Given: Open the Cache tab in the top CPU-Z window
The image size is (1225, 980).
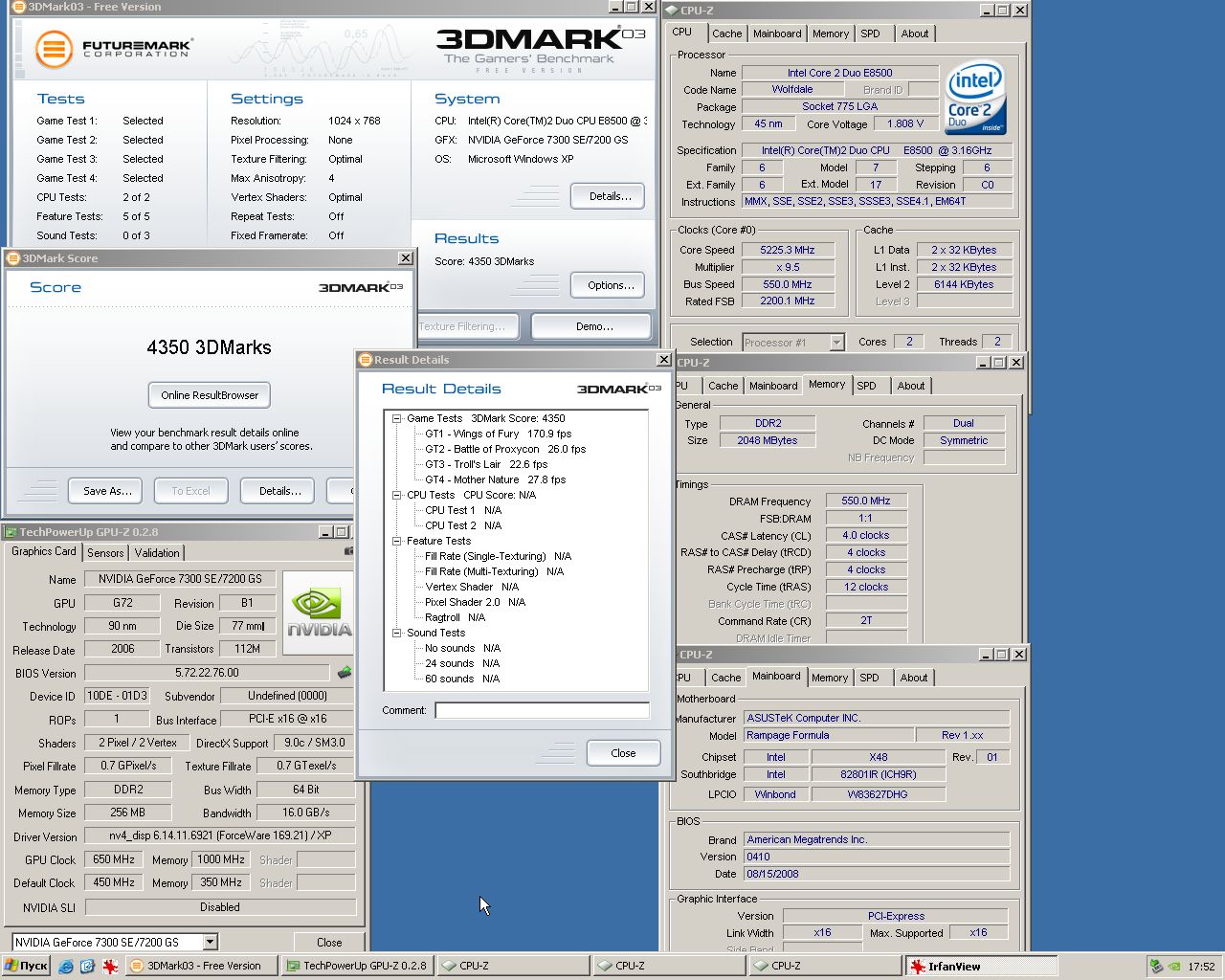Looking at the screenshot, I should 726,33.
